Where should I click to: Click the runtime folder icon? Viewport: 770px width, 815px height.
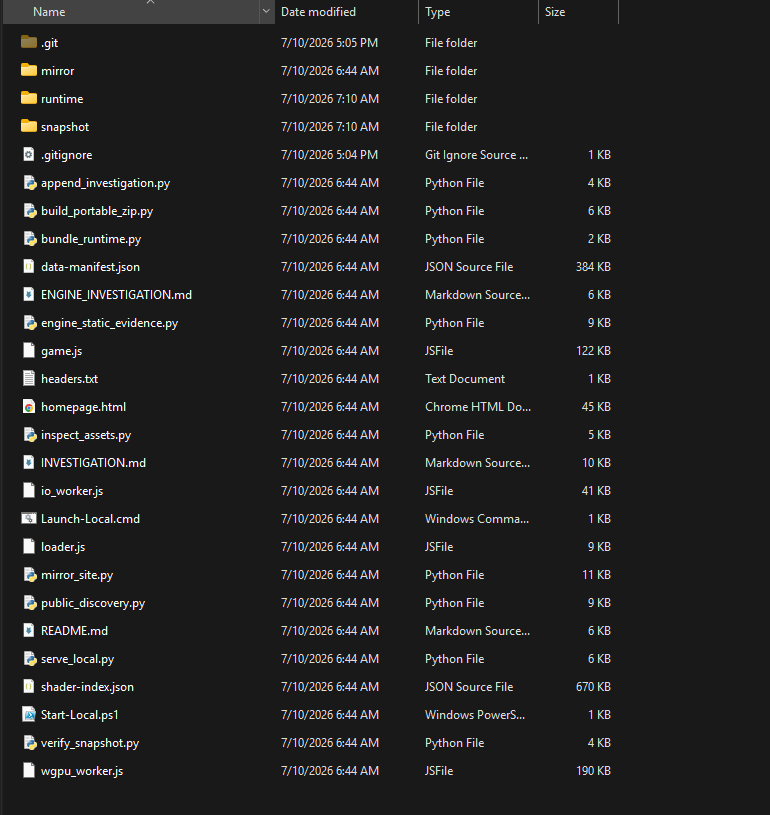[29, 98]
